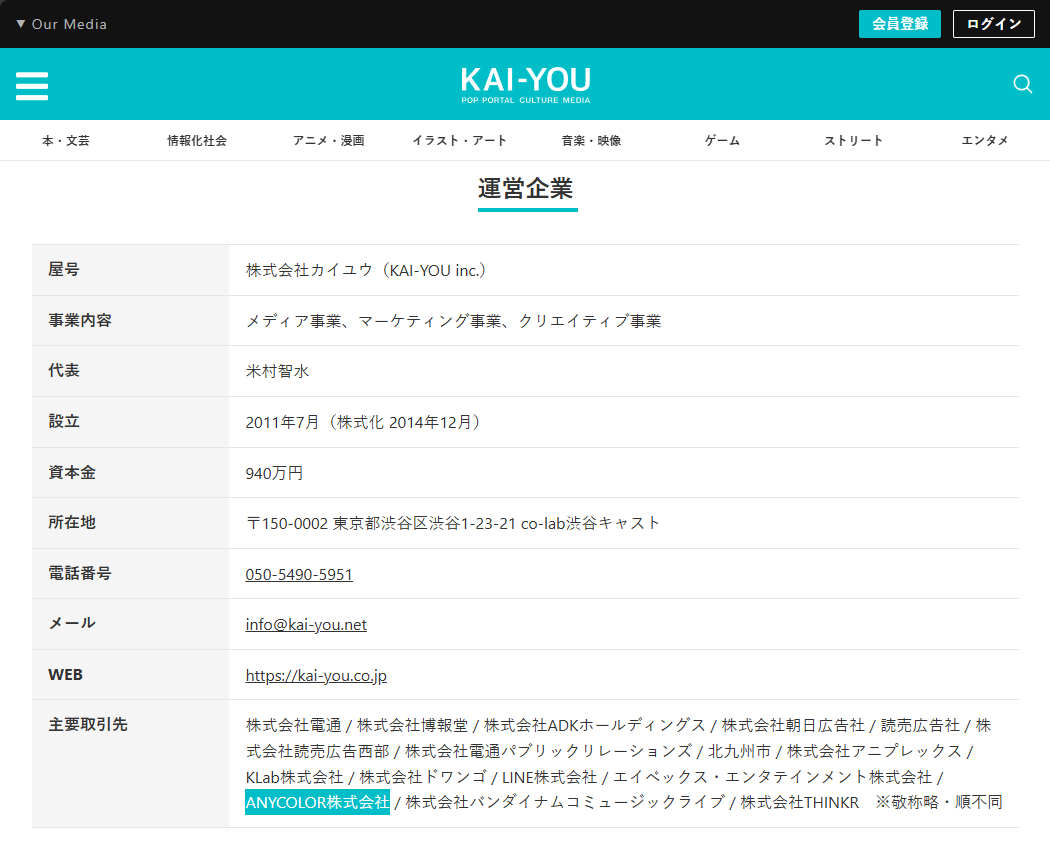This screenshot has width=1050, height=850.
Task: Click the representative name 米村智水
Action: point(277,371)
